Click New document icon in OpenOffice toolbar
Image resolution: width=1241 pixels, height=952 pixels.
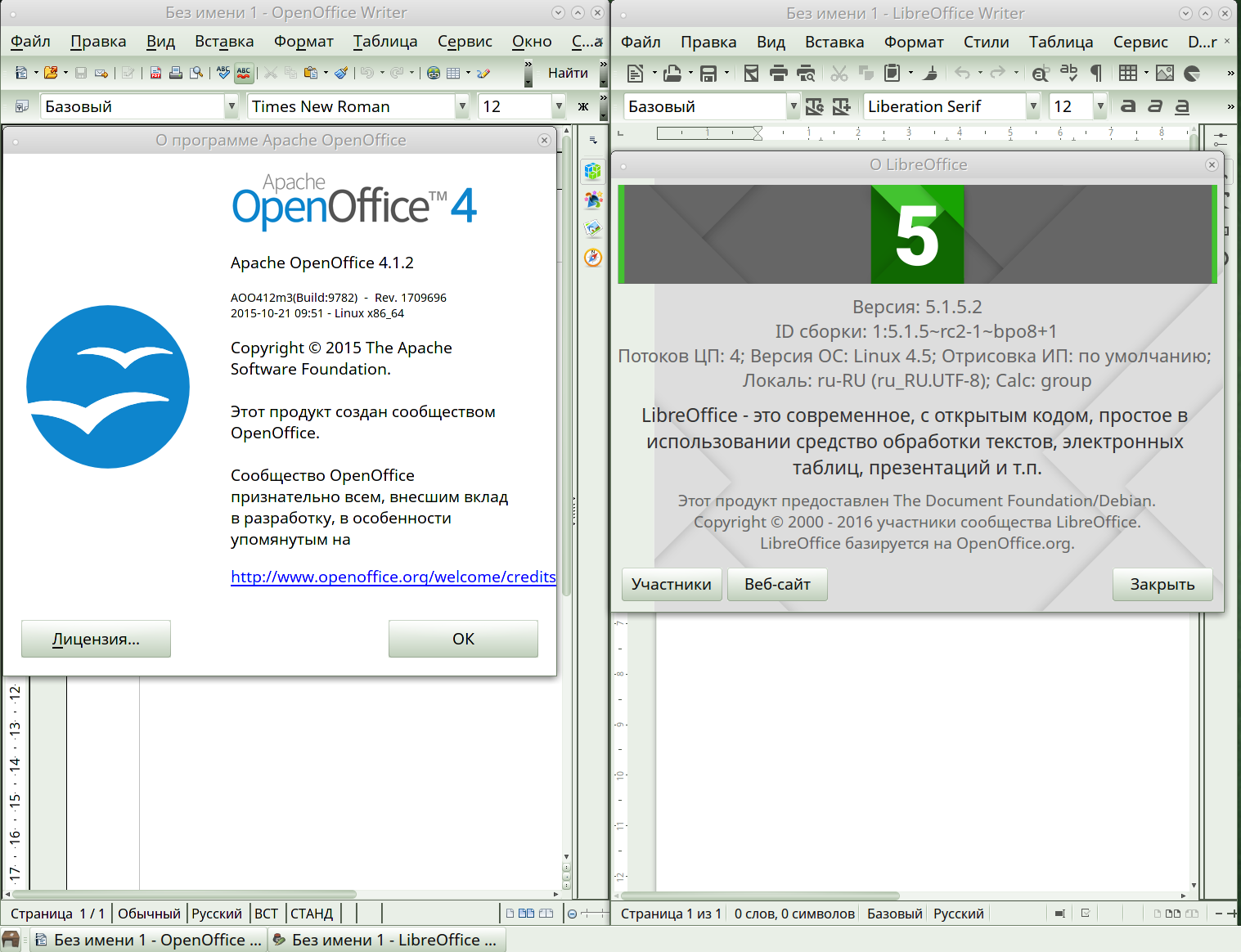(21, 73)
